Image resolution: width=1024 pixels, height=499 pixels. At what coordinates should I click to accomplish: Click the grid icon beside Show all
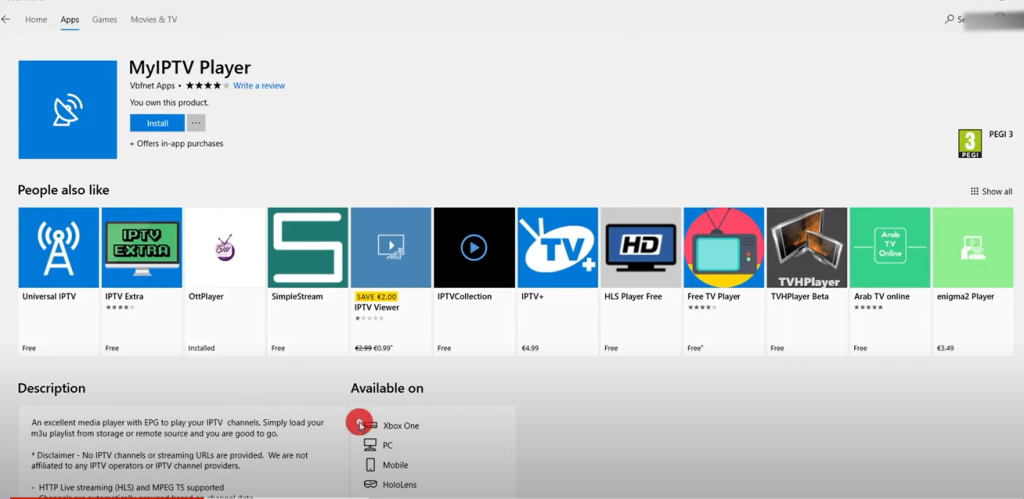click(x=974, y=191)
